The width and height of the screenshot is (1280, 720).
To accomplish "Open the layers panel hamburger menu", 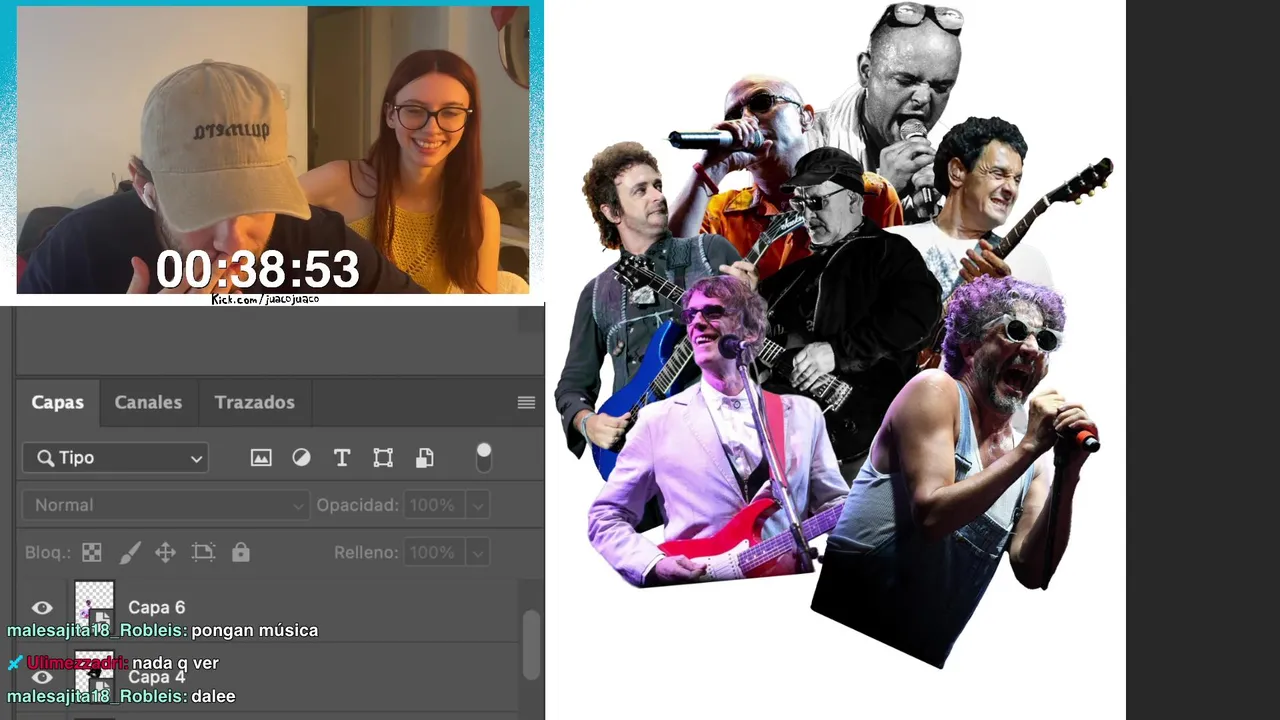I will tap(526, 402).
